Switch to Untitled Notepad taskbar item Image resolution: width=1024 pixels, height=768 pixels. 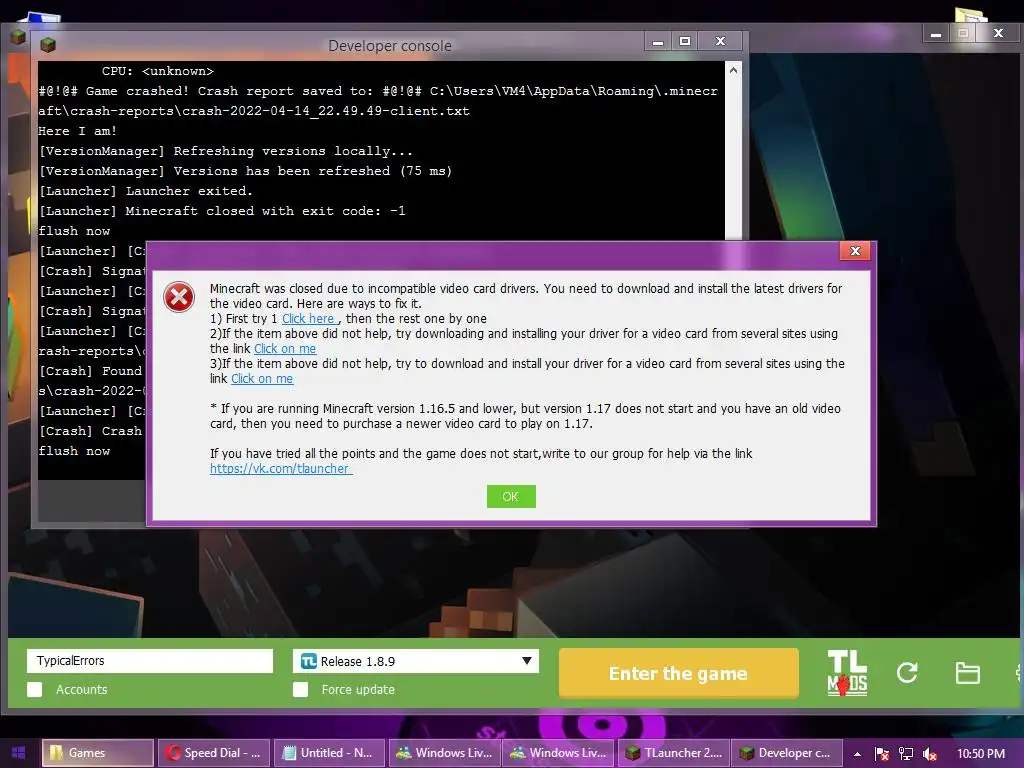328,753
